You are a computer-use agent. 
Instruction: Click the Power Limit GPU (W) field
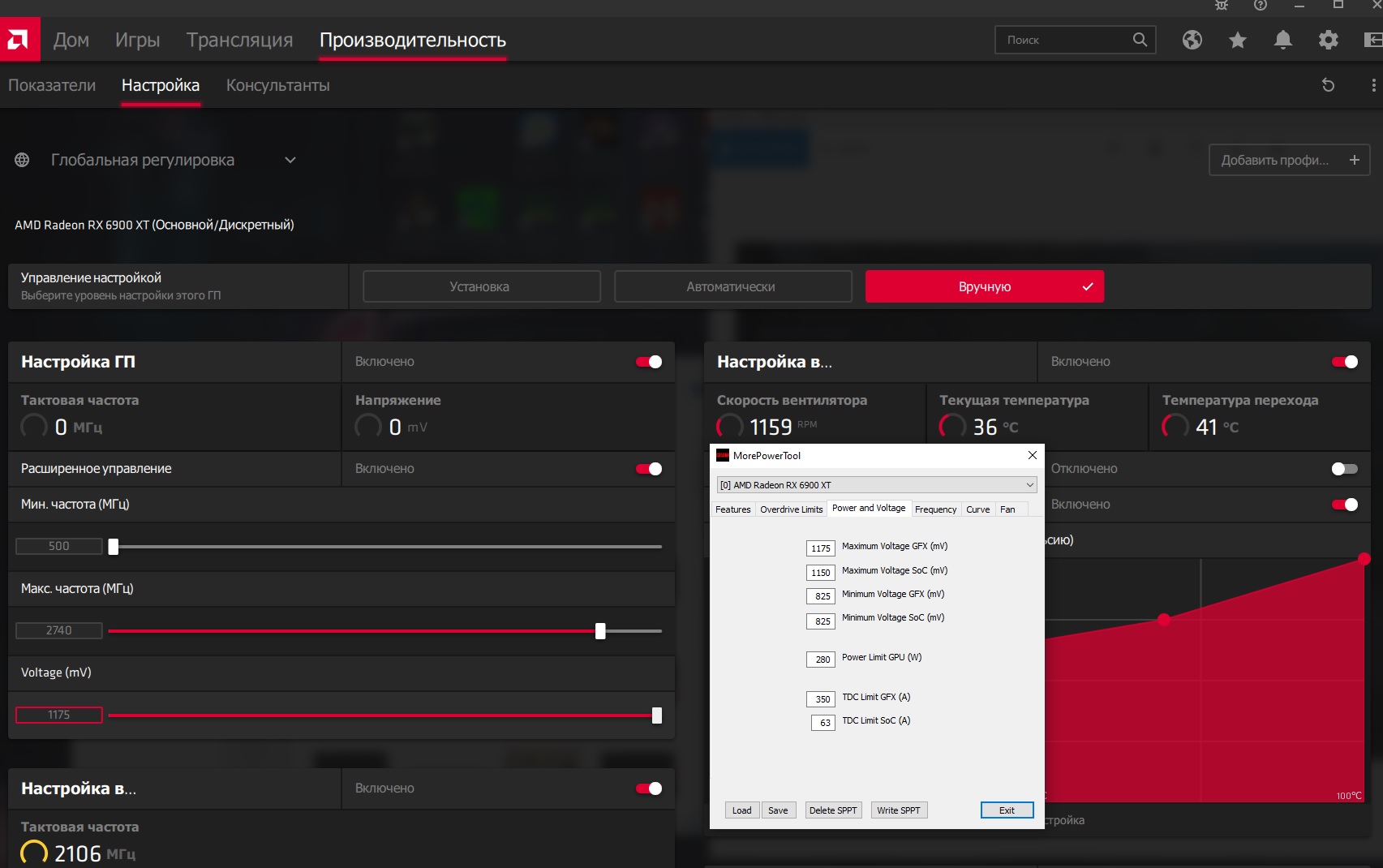pyautogui.click(x=821, y=660)
